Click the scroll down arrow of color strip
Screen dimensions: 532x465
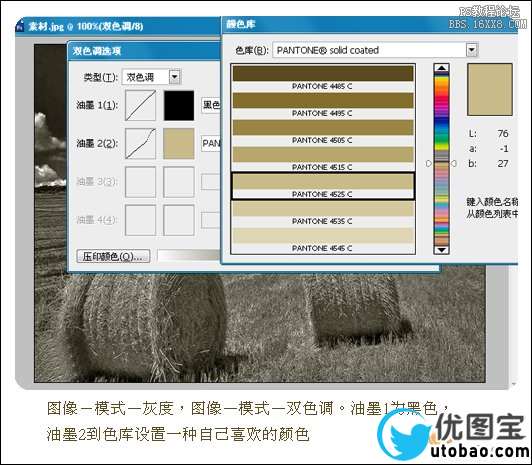pos(441,250)
